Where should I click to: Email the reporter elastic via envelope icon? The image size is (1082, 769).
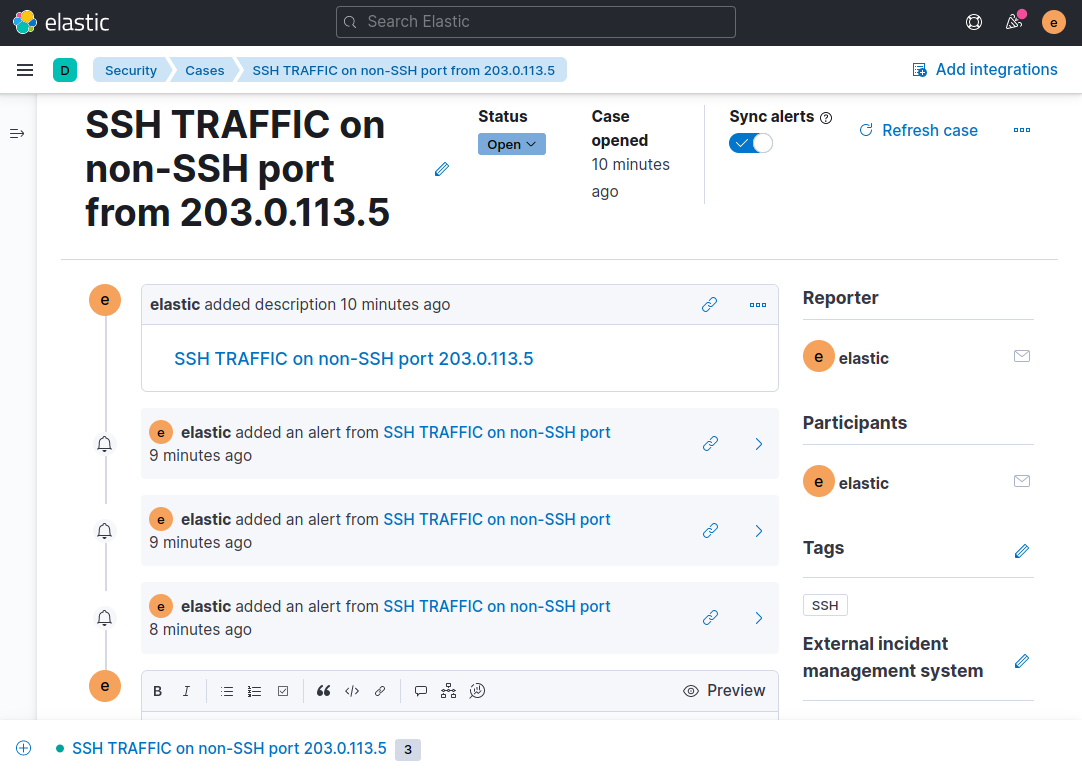(1022, 356)
